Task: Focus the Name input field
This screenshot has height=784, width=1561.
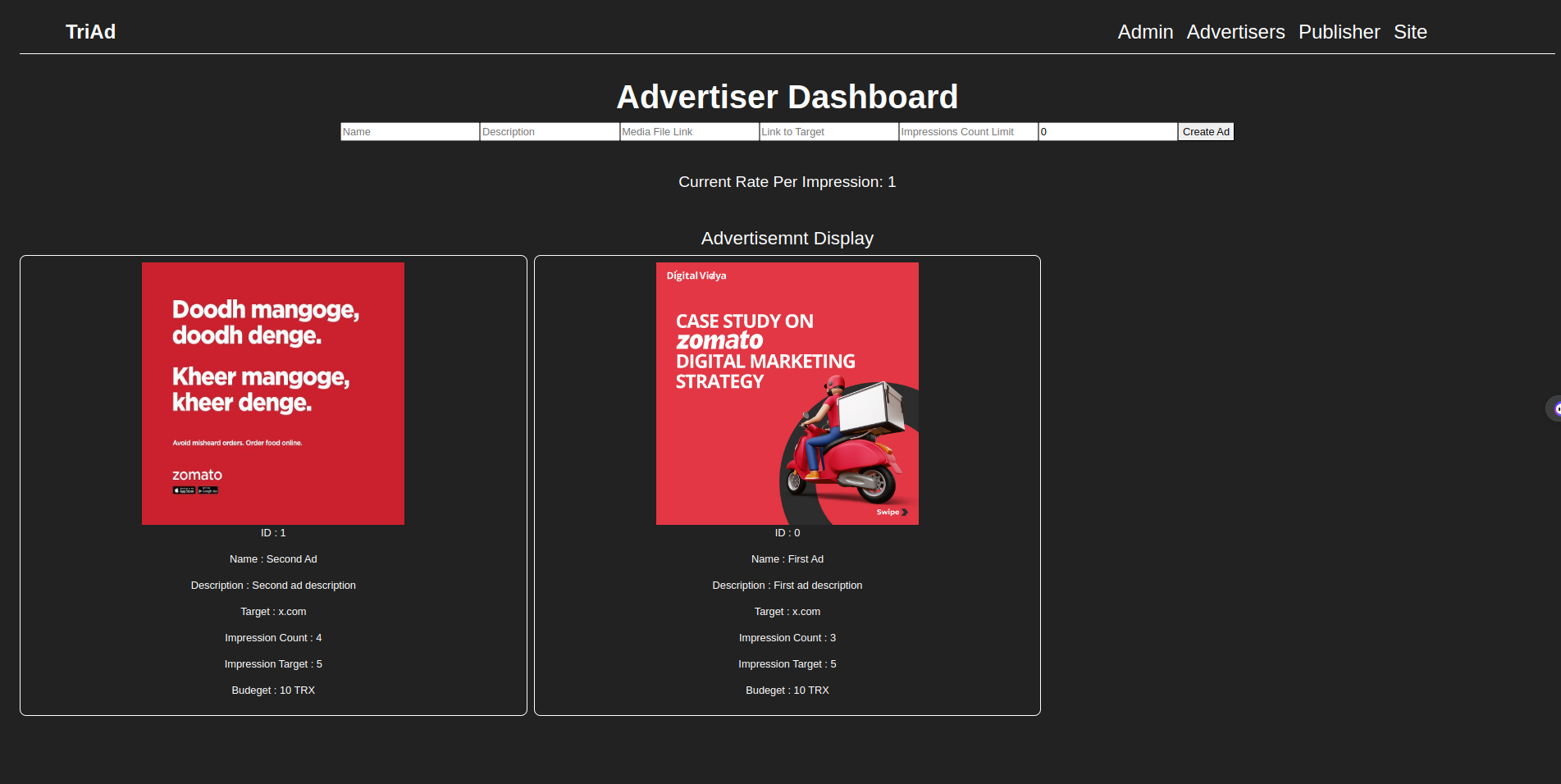Action: pos(410,132)
